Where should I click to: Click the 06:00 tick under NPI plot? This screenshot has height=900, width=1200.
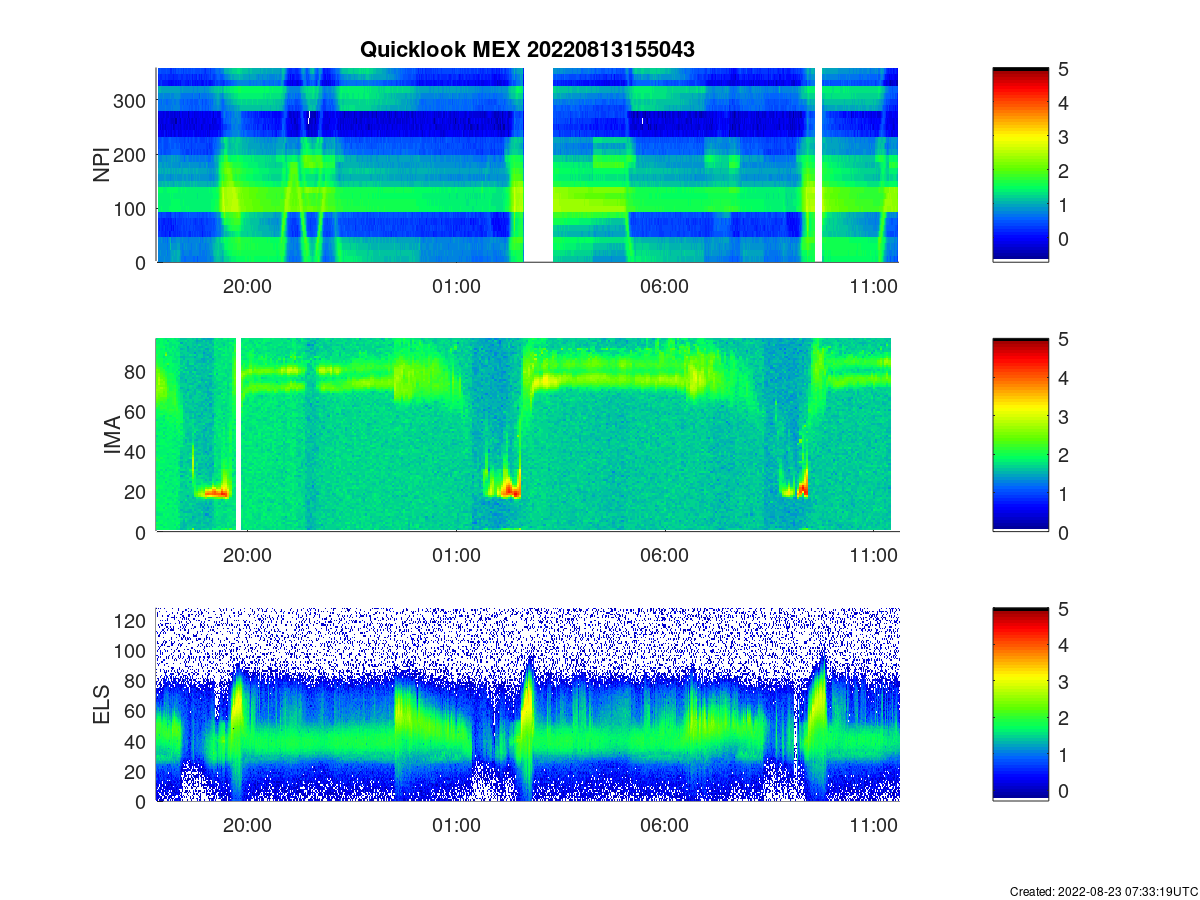pyautogui.click(x=664, y=286)
